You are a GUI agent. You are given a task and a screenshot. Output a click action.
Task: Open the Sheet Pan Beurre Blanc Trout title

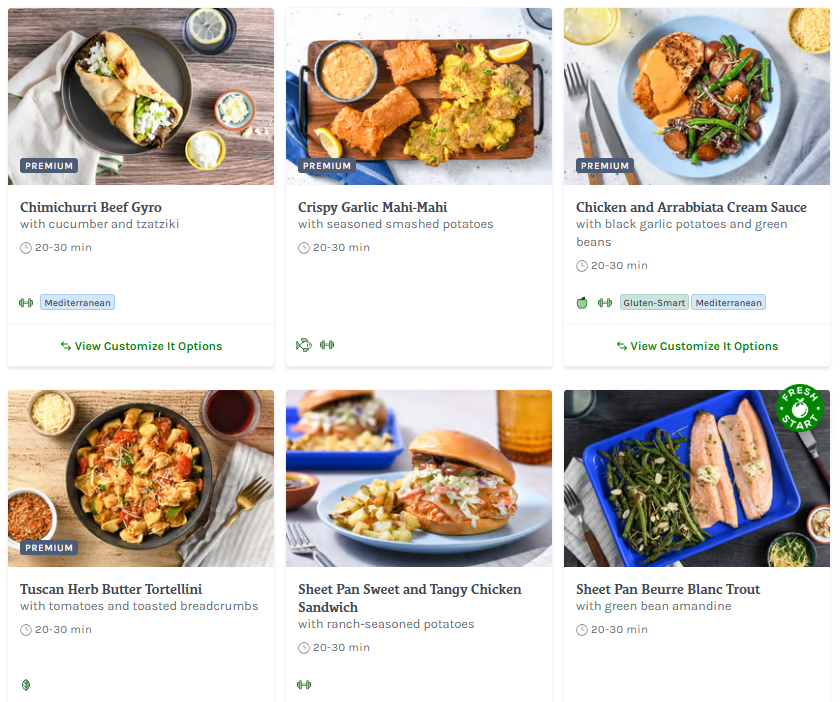coord(668,590)
